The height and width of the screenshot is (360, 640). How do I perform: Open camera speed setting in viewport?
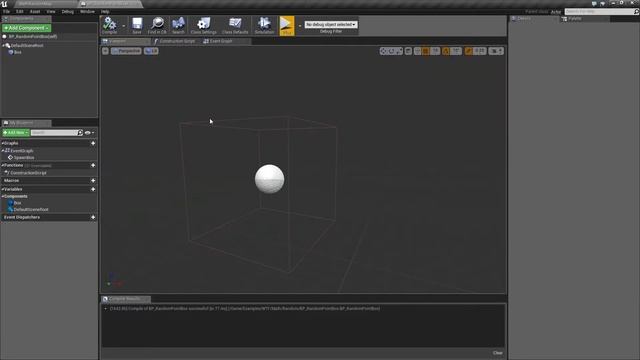pos(496,51)
